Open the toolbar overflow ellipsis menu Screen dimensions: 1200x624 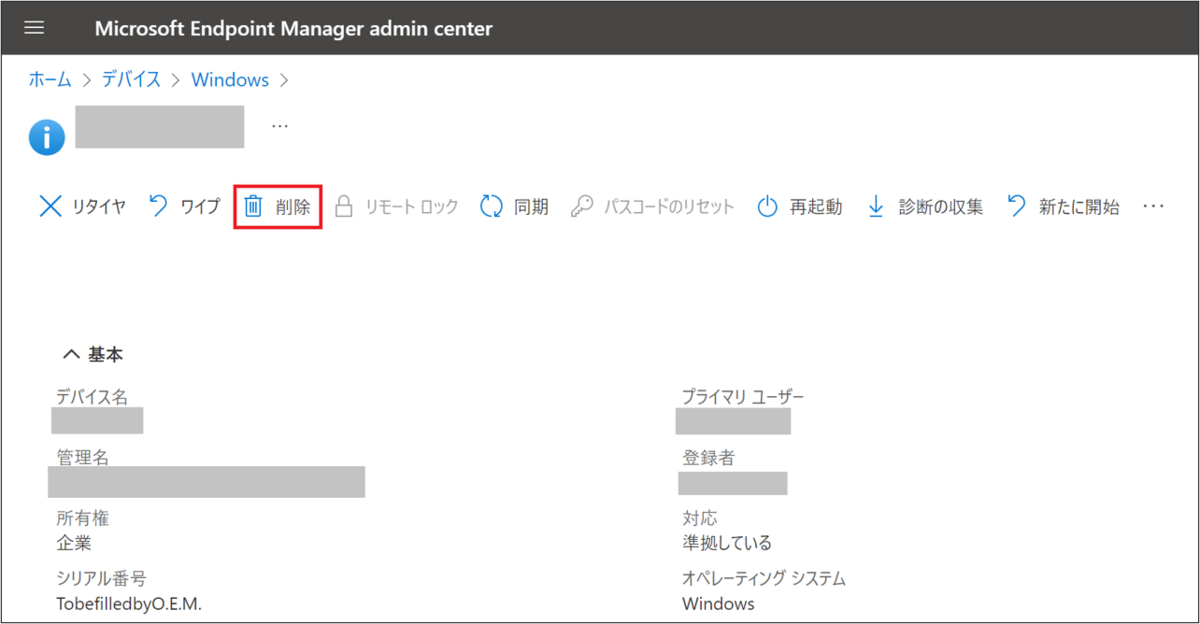coord(1154,207)
